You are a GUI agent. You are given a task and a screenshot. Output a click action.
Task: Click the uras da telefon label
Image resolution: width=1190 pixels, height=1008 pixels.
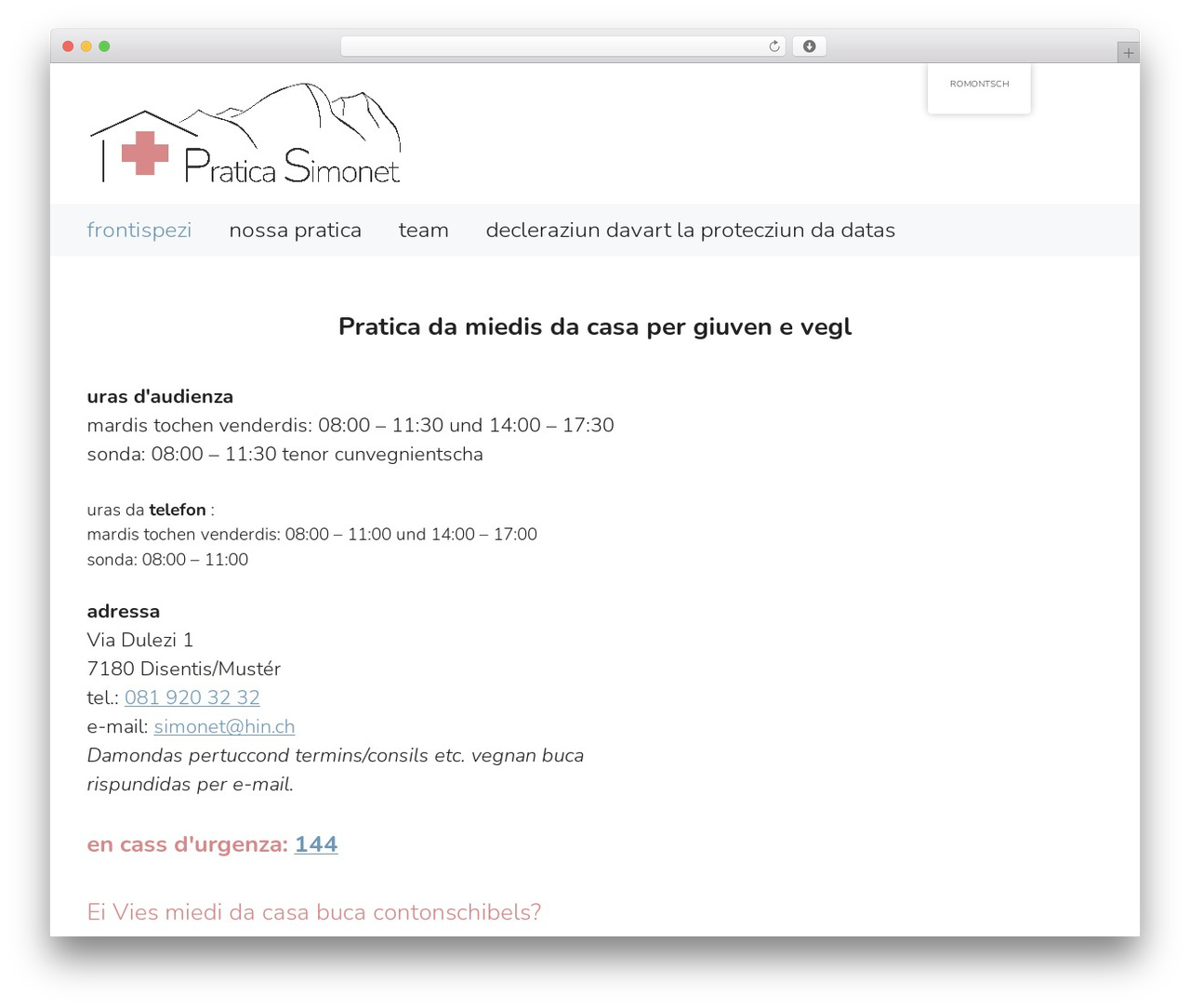tap(151, 510)
